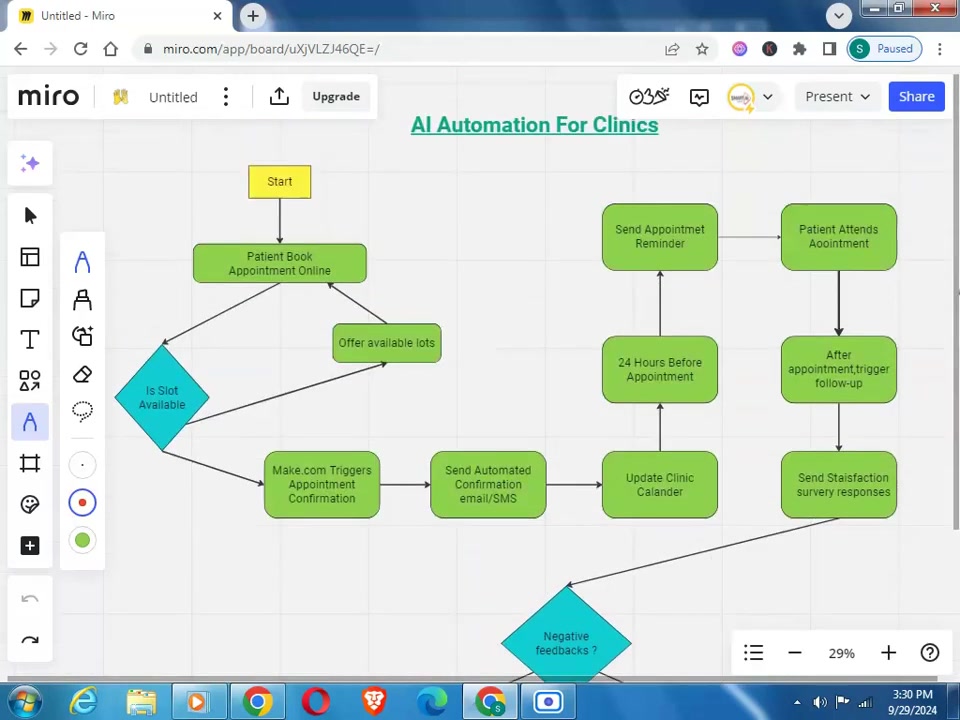The width and height of the screenshot is (960, 720).
Task: Open the Present dropdown
Action: [x=837, y=97]
